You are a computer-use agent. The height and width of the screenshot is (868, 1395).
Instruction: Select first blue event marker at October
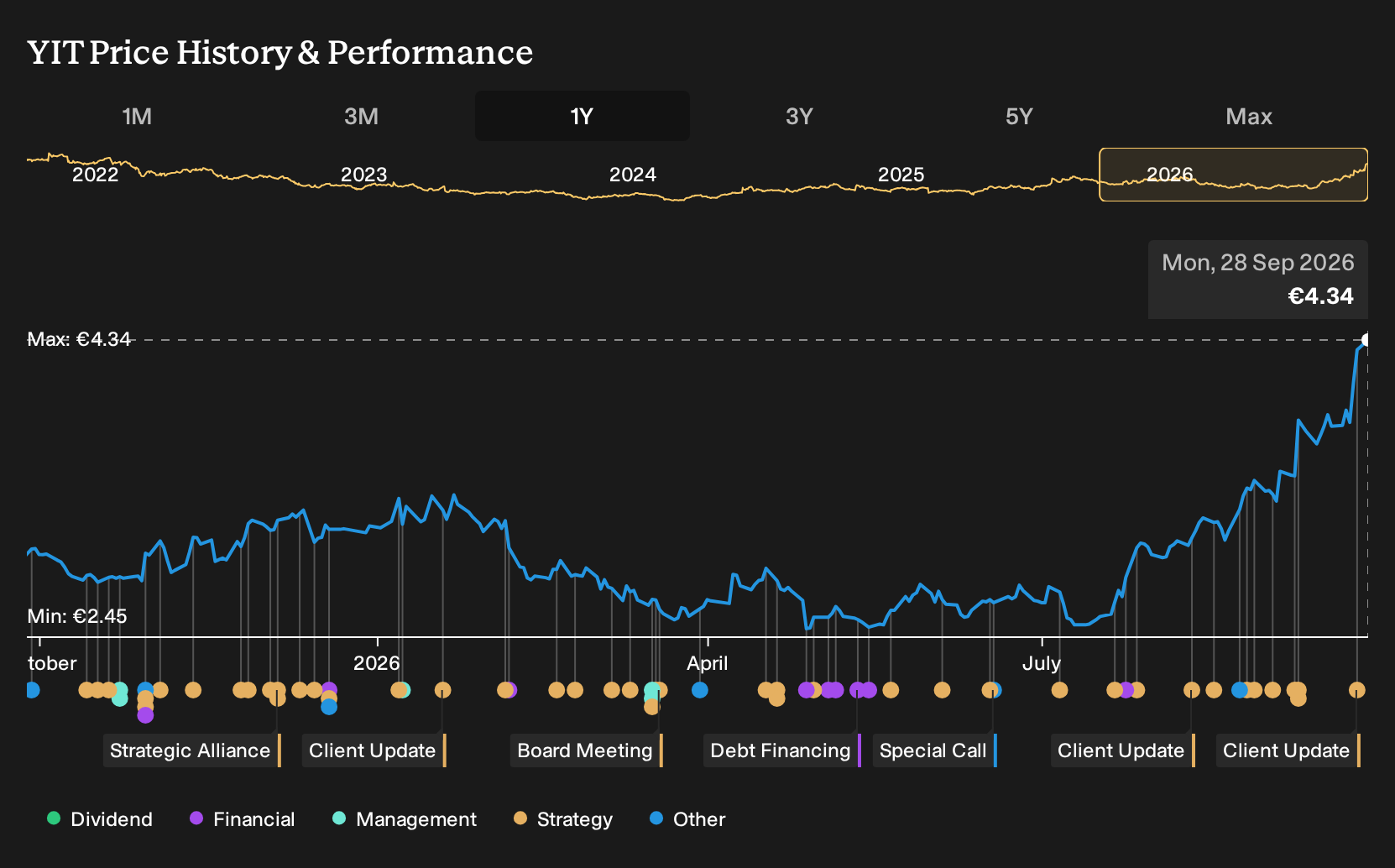[x=32, y=690]
